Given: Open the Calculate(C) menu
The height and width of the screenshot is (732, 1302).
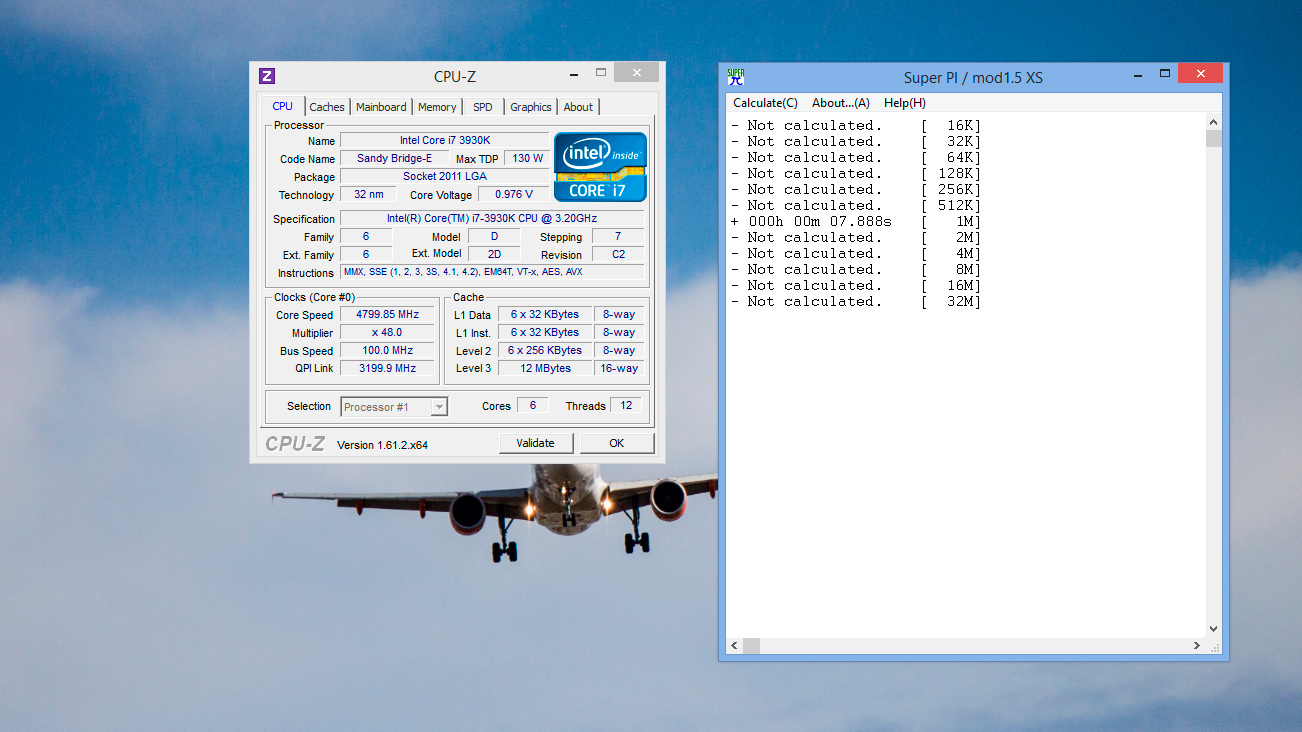Looking at the screenshot, I should coord(765,103).
